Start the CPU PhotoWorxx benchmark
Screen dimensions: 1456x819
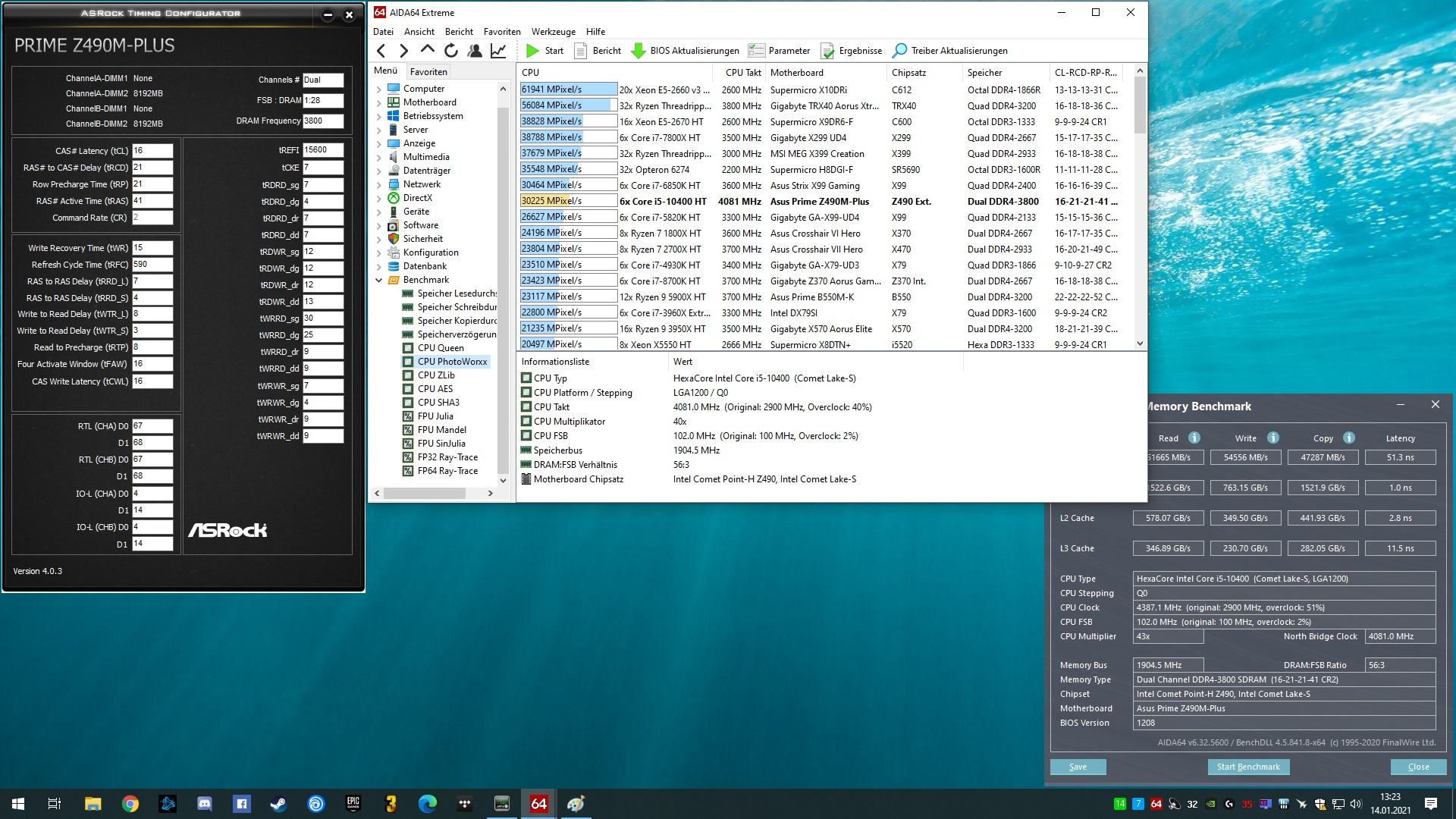tap(544, 51)
